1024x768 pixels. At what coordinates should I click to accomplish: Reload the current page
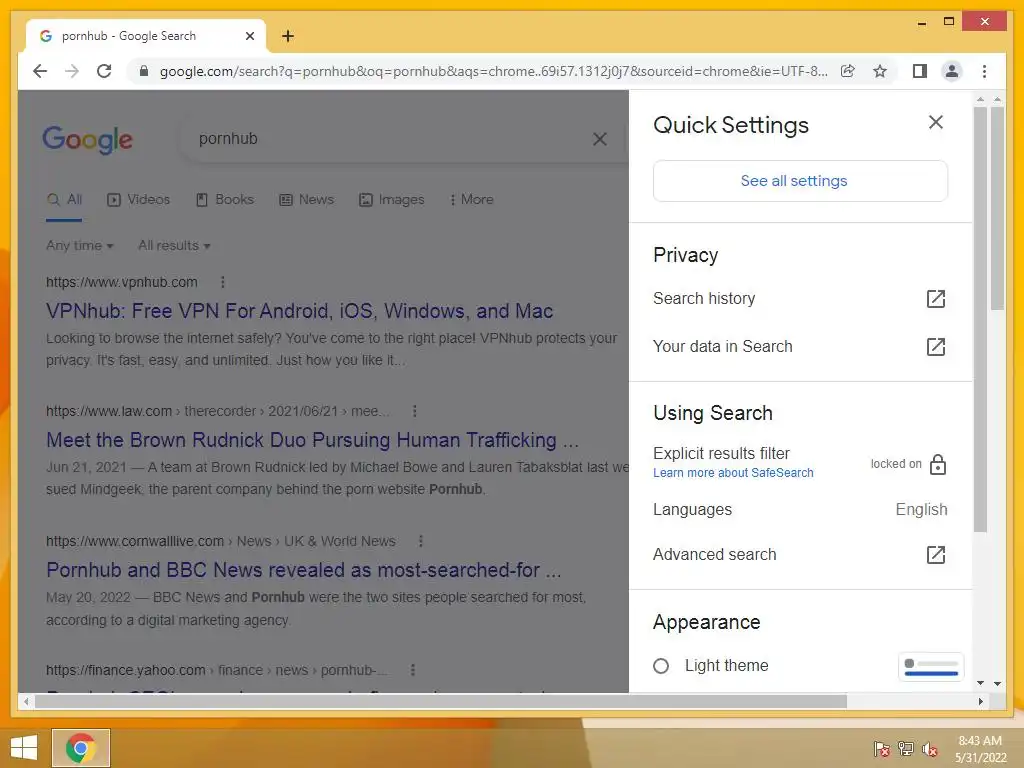[104, 71]
